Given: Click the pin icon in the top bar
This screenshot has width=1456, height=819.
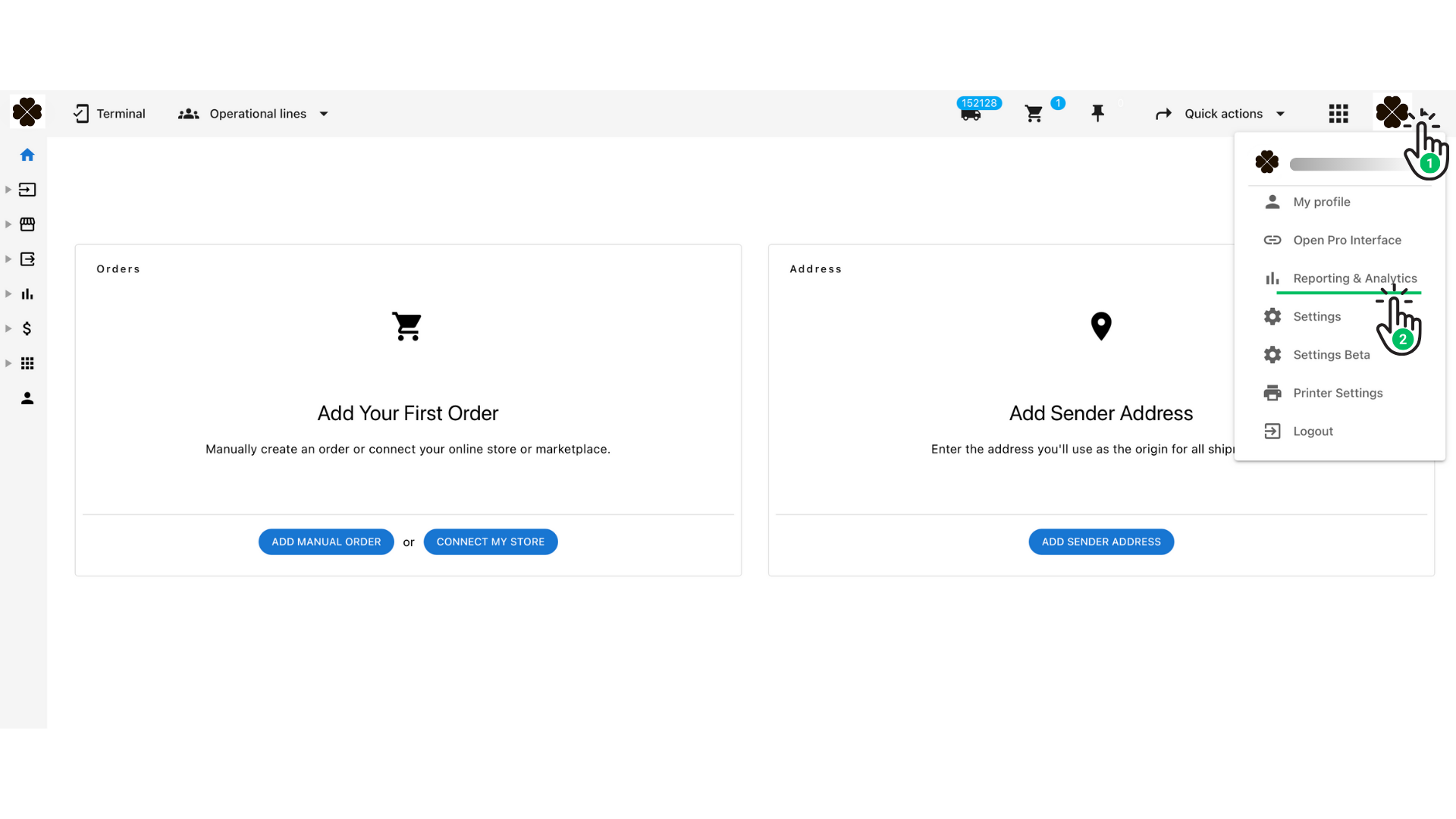Looking at the screenshot, I should 1099,112.
